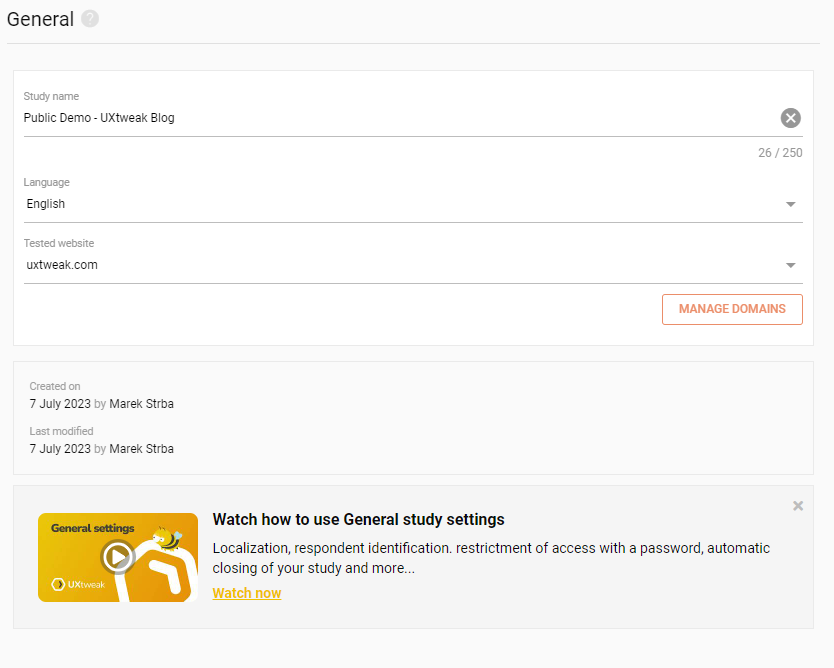This screenshot has width=834, height=668.
Task: Select the English language field
Action: (413, 204)
